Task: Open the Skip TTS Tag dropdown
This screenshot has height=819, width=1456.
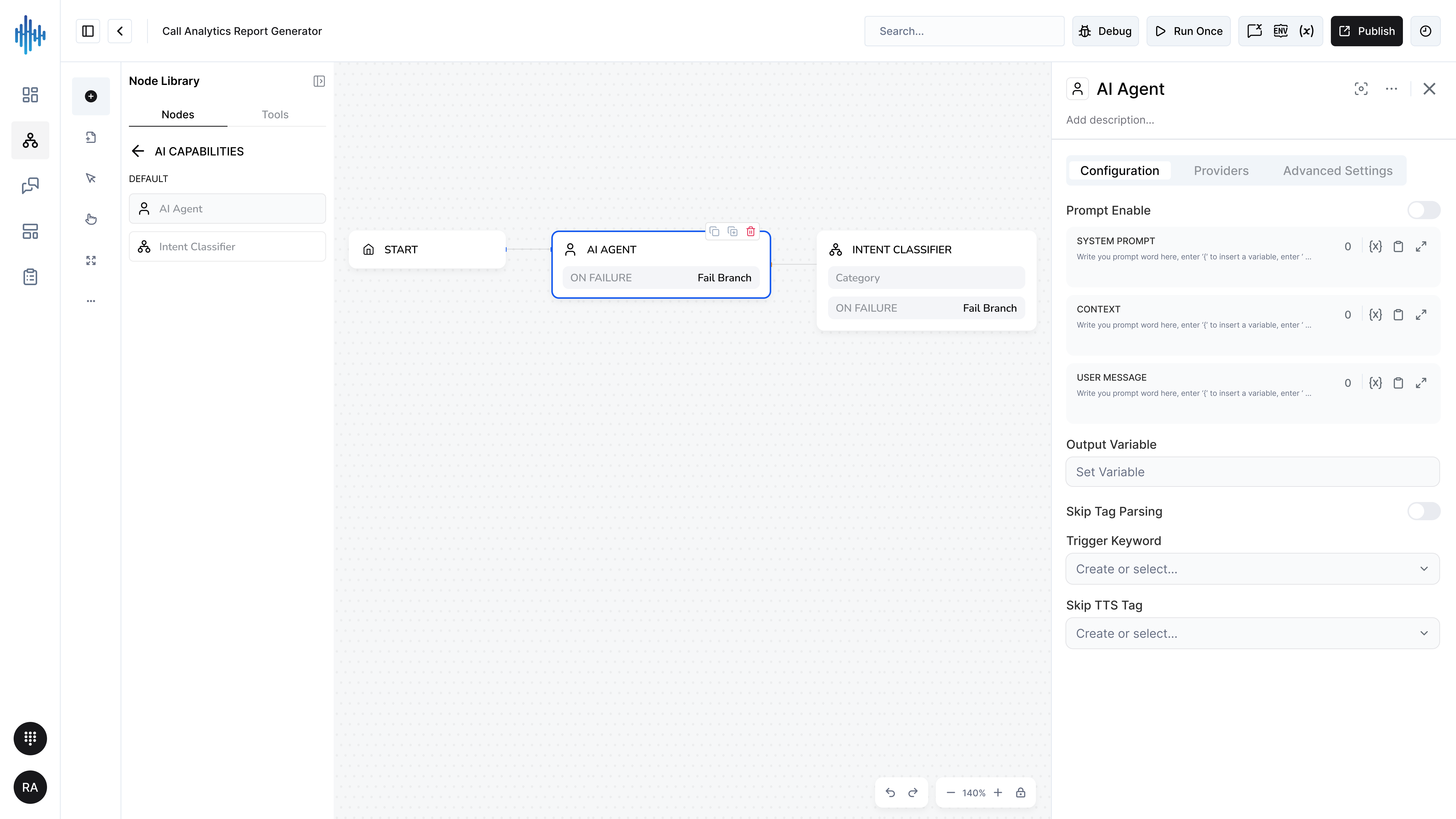Action: click(1253, 633)
